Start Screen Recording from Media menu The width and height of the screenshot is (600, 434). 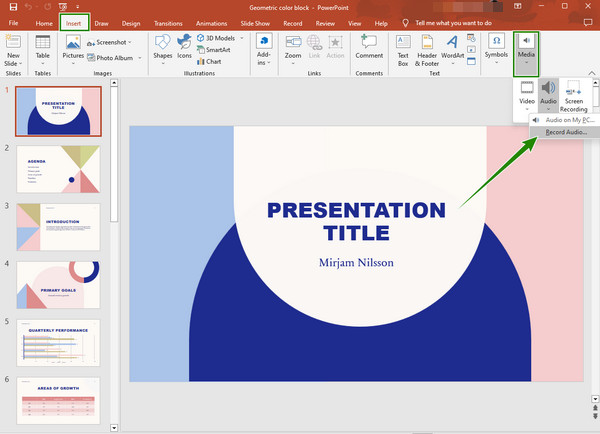[574, 96]
